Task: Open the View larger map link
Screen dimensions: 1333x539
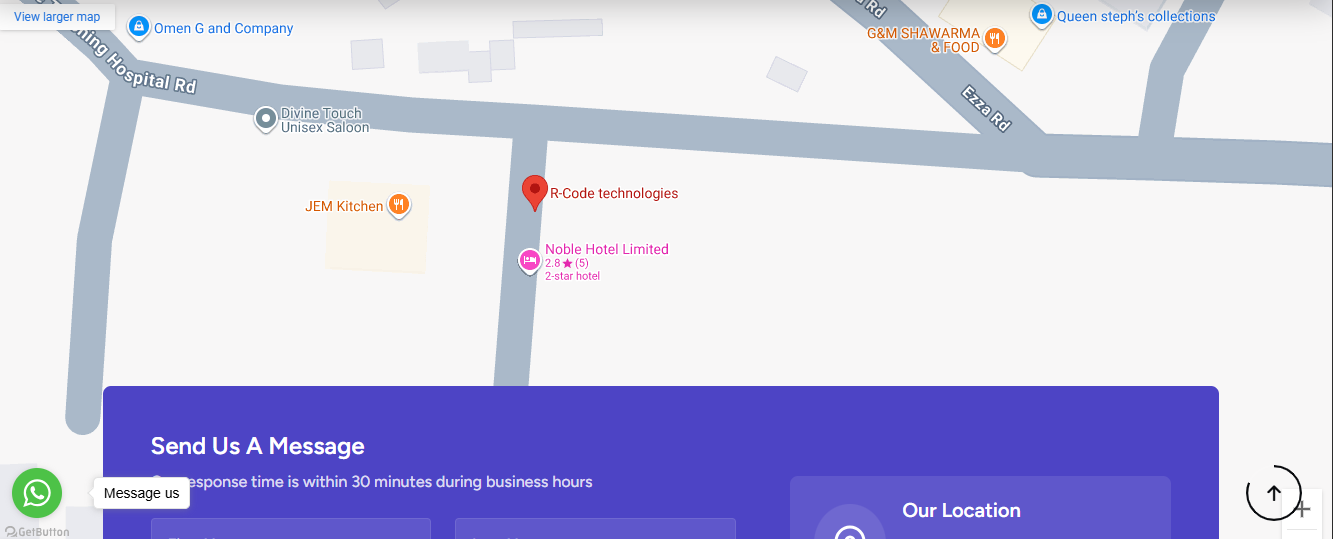Action: pyautogui.click(x=57, y=17)
